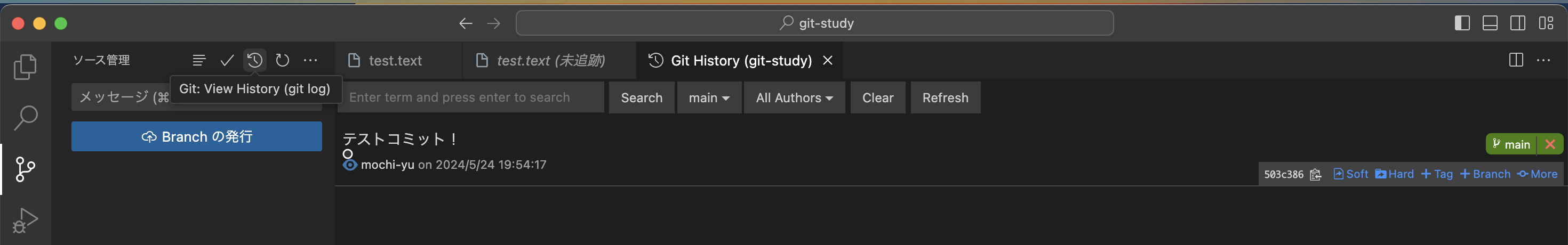This screenshot has width=1568, height=245.
Task: Toggle the secondary side bar layout
Action: point(1518,23)
